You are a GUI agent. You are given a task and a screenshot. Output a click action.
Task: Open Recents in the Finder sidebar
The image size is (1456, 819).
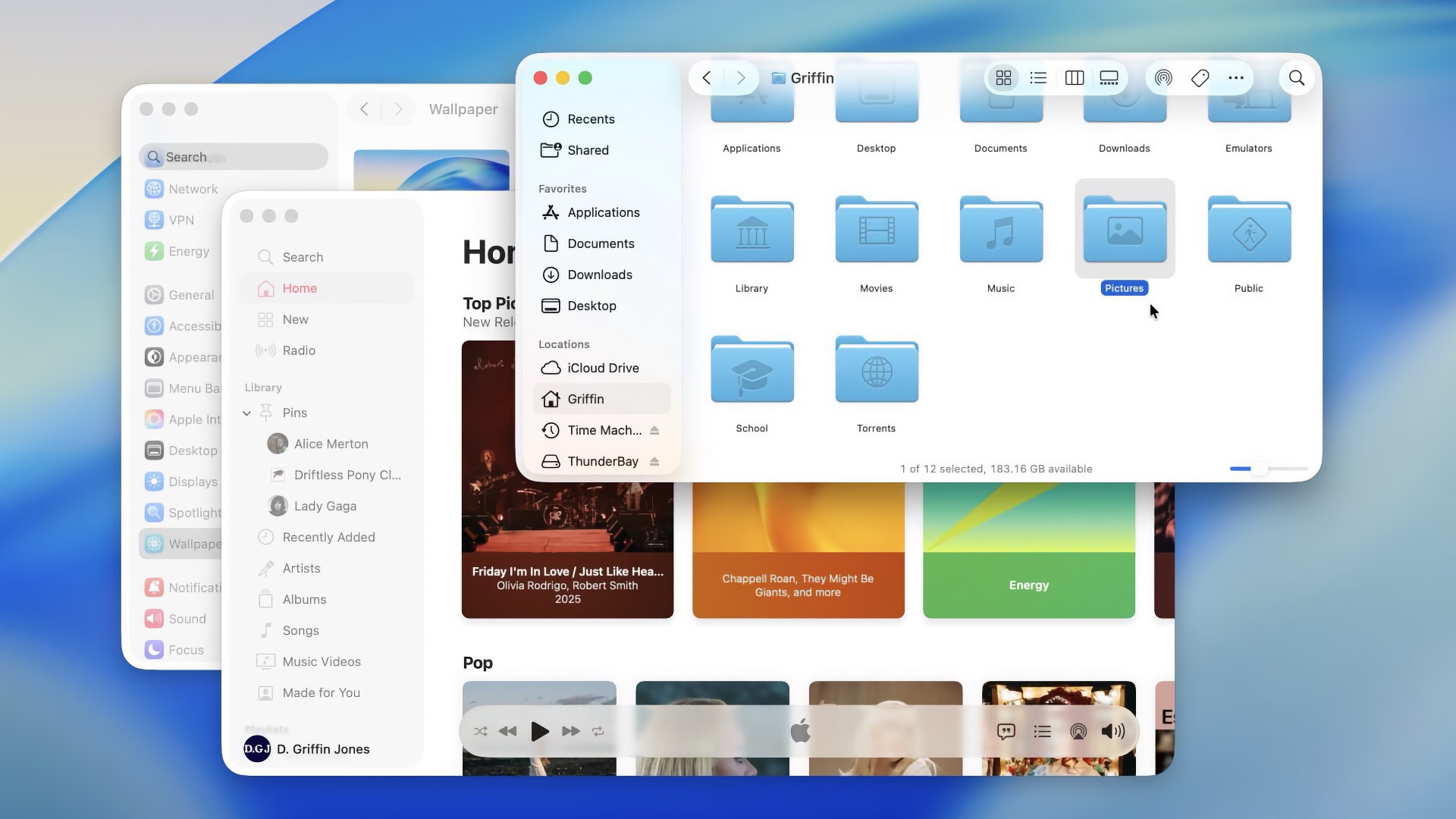(591, 118)
